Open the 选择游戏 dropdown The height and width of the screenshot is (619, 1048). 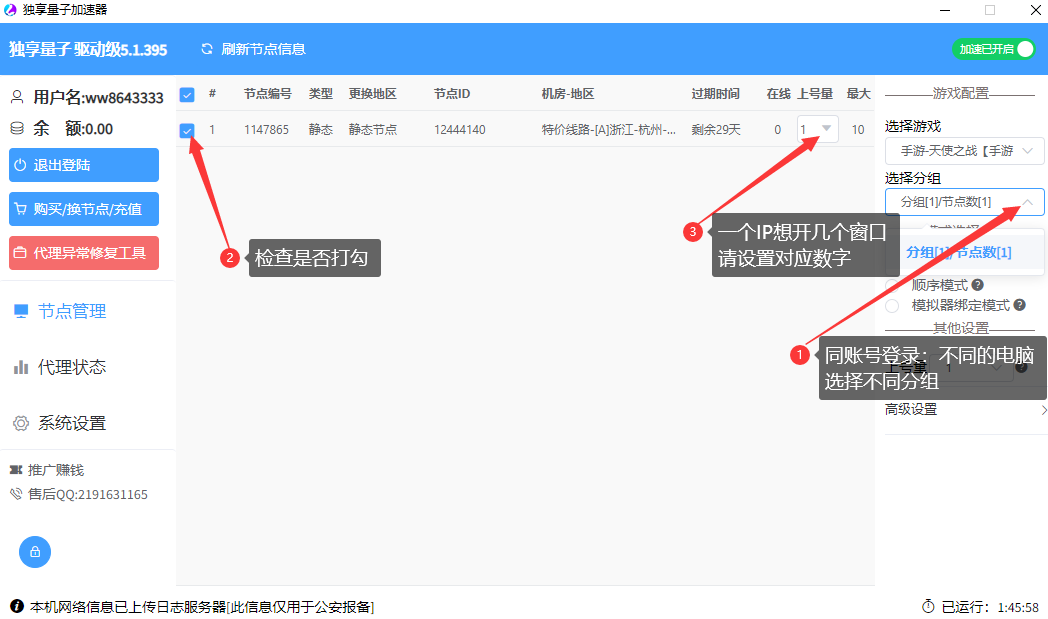click(x=964, y=151)
